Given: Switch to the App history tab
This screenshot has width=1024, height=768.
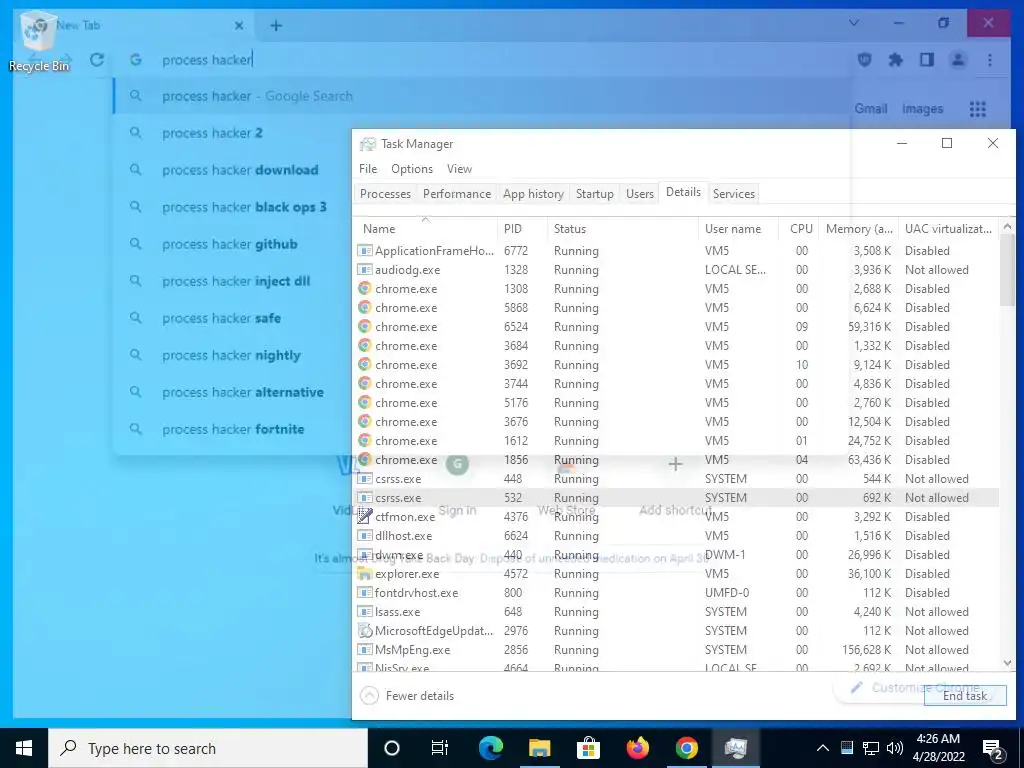Looking at the screenshot, I should (534, 193).
